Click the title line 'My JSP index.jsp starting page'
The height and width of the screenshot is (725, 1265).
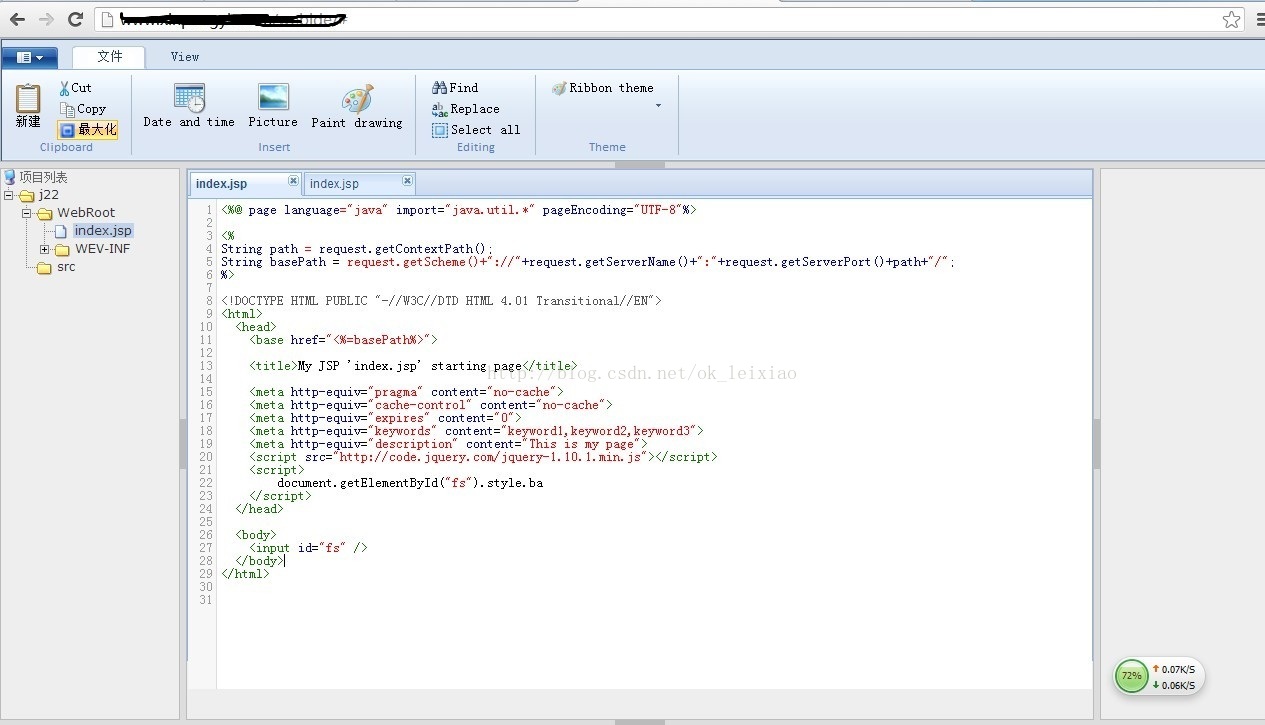[413, 366]
